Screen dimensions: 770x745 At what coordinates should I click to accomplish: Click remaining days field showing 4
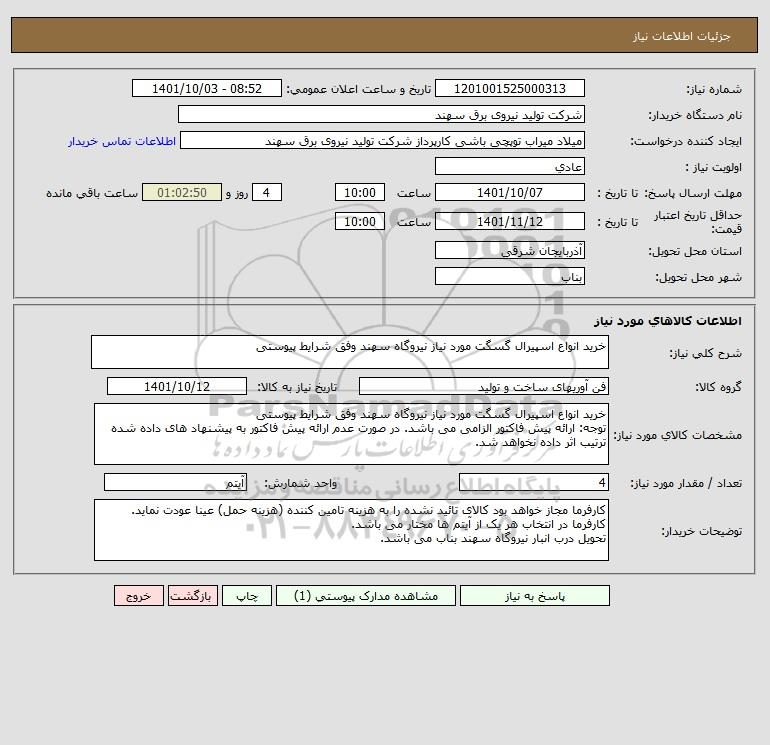click(x=267, y=193)
